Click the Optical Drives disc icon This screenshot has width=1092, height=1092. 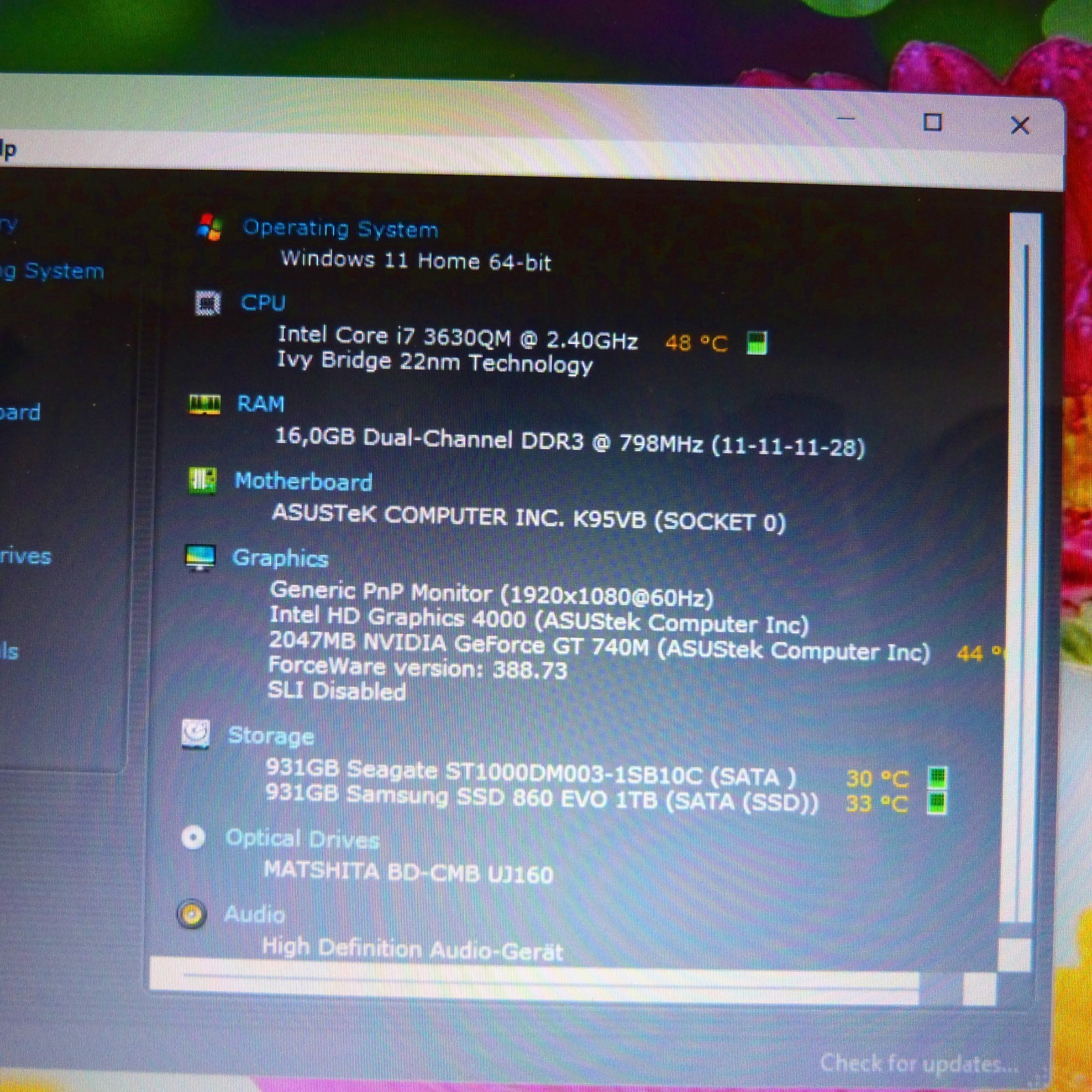coord(193,837)
